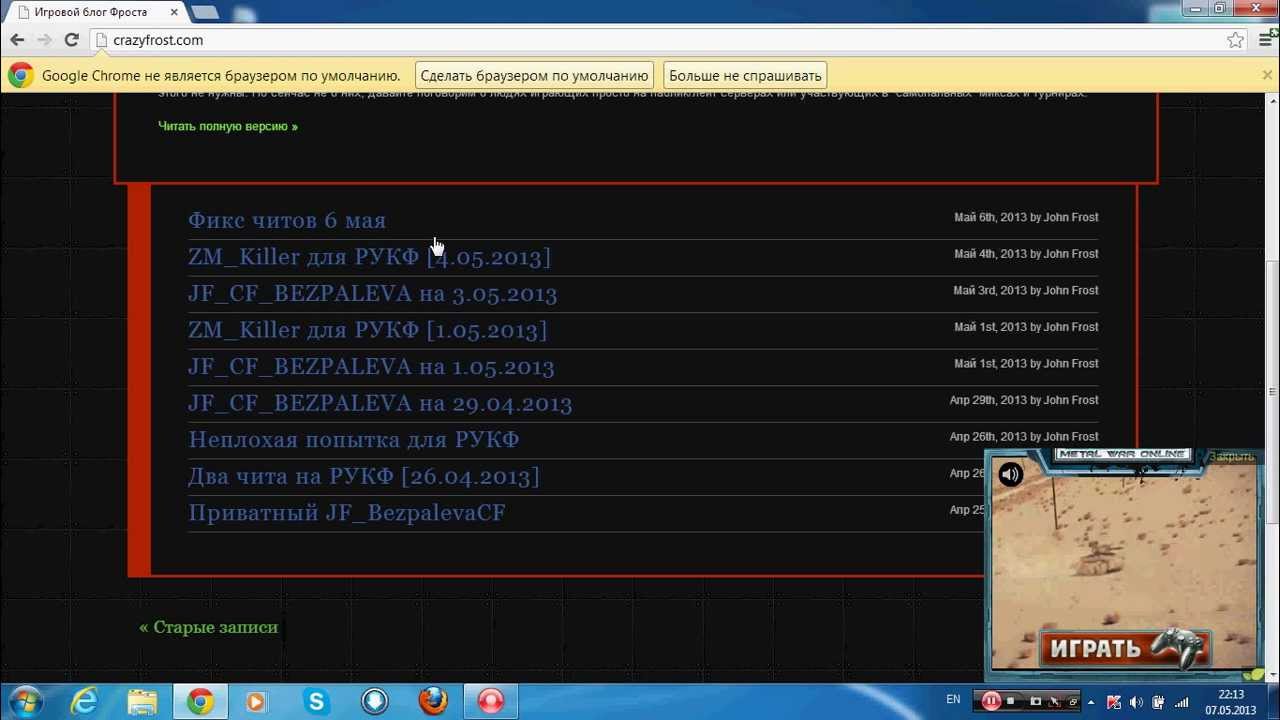Launch Firefox from the taskbar

433,702
